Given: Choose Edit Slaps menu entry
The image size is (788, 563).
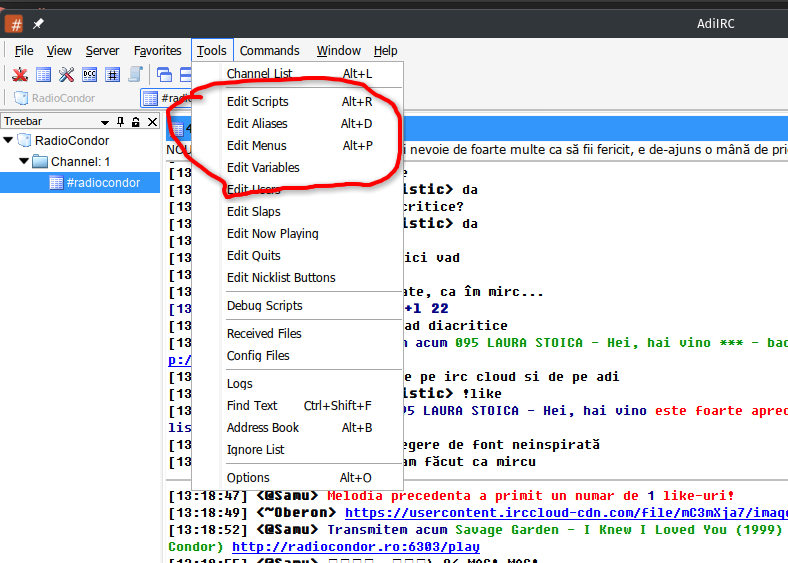Looking at the screenshot, I should click(298, 212).
